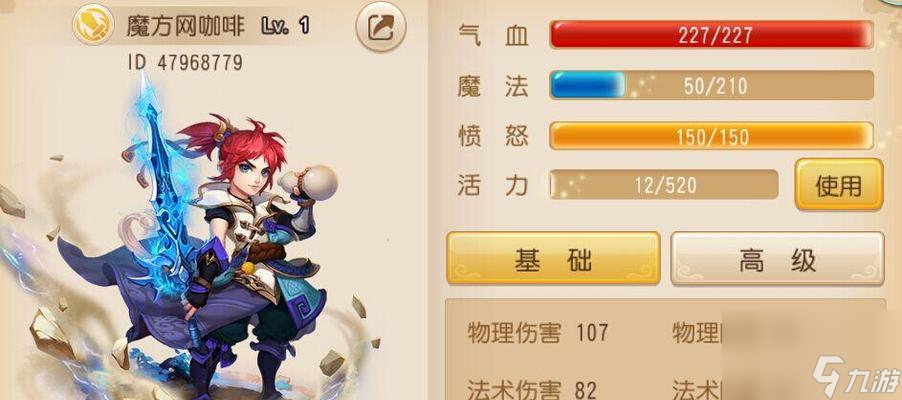The image size is (902, 400).
Task: Click the 使用 button beside 活力
Action: click(839, 185)
